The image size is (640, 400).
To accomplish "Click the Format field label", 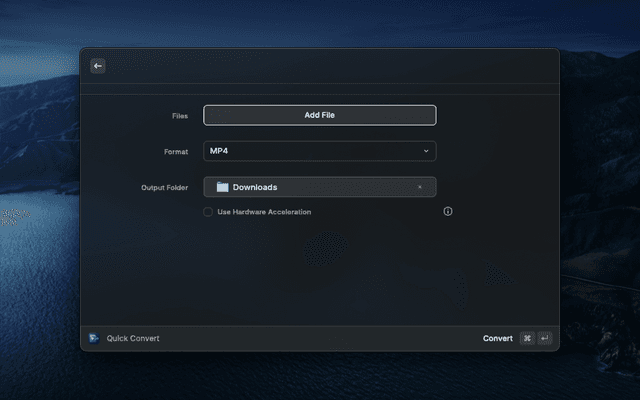I will pyautogui.click(x=175, y=152).
